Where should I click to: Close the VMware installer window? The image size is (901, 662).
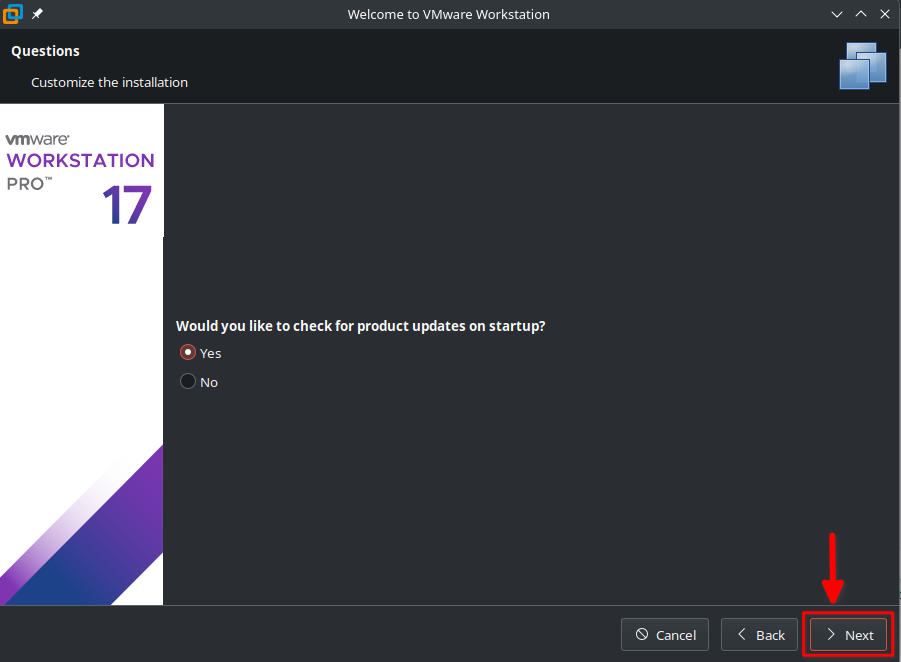pos(884,14)
